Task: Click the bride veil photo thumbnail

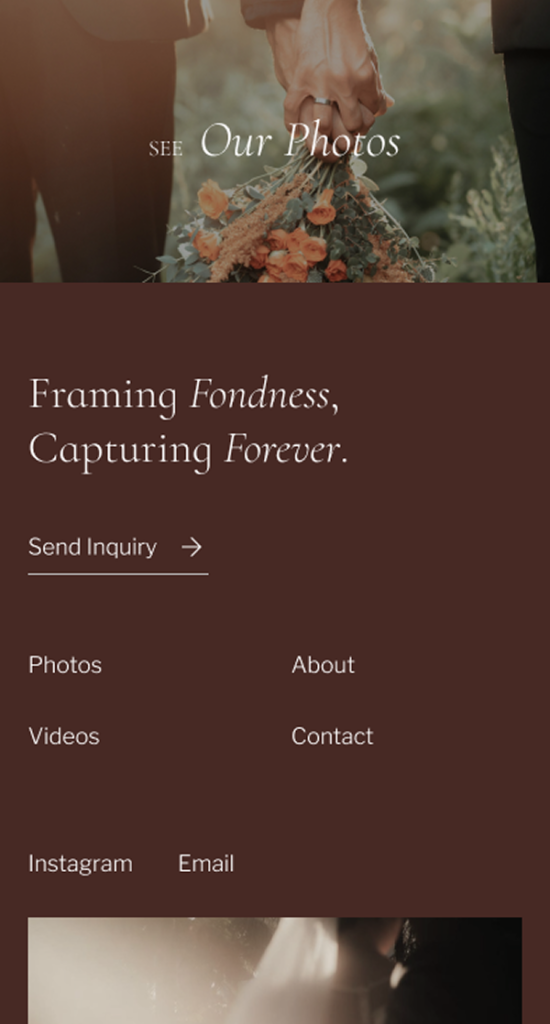Action: pos(274,970)
